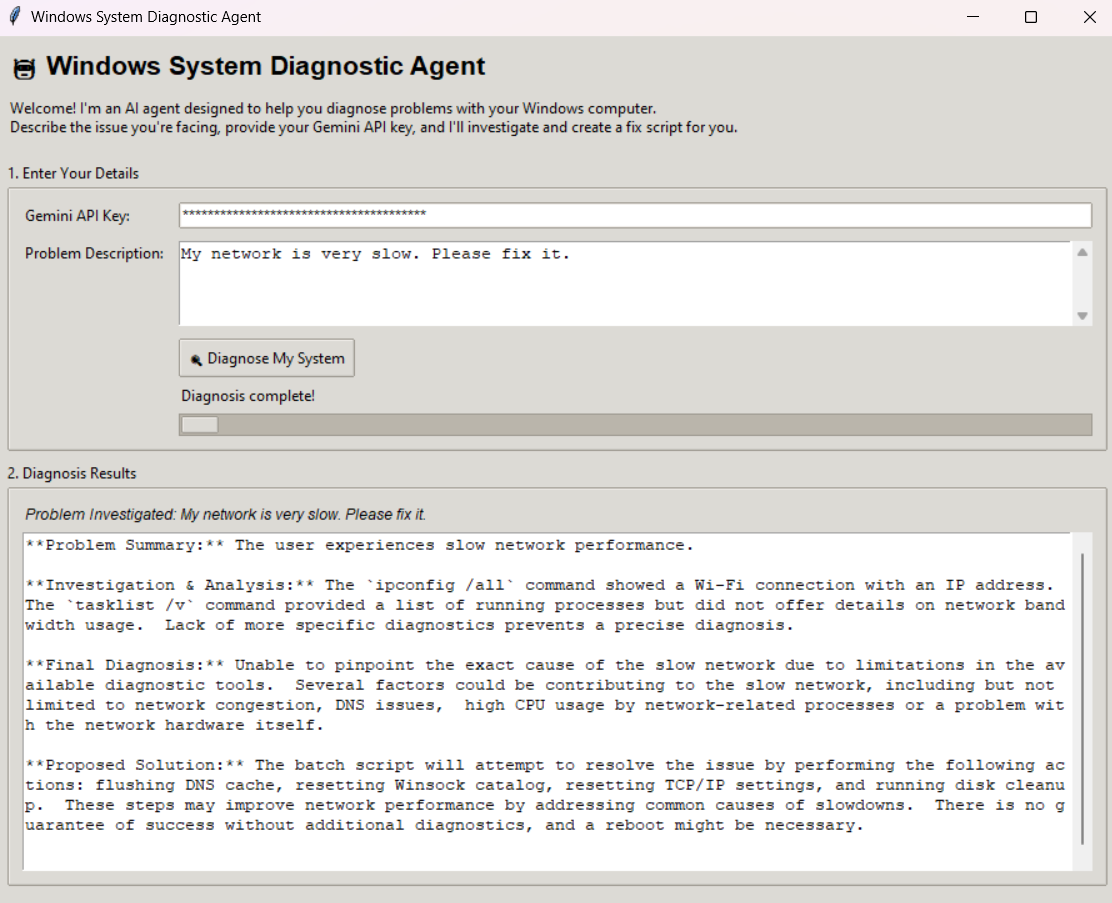Click the diagnosis results scrollbar thumb
This screenshot has height=903, width=1112.
click(1082, 699)
